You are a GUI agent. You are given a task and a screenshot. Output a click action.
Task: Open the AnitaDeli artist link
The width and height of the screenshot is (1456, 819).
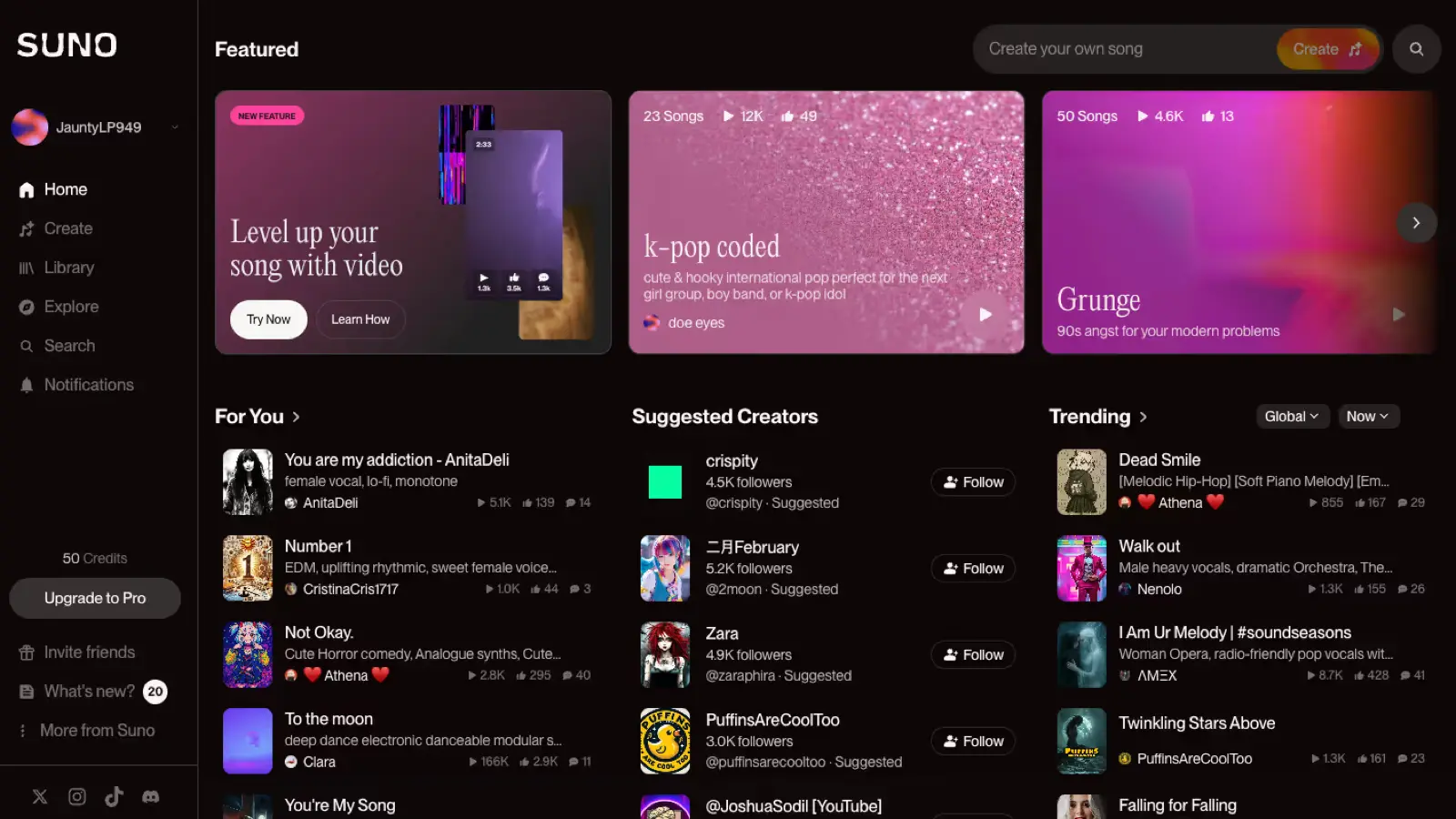pyautogui.click(x=330, y=503)
